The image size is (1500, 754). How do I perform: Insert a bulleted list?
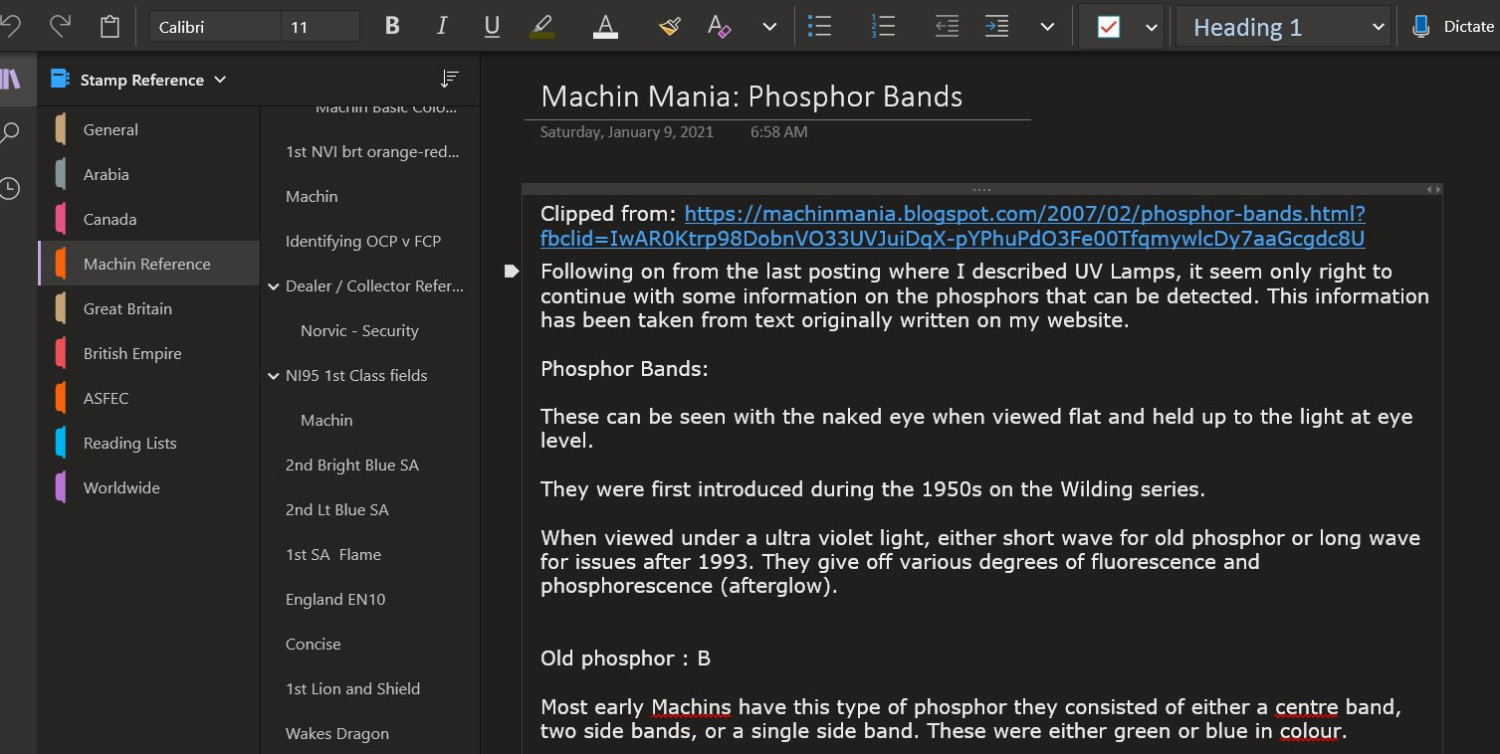(820, 27)
